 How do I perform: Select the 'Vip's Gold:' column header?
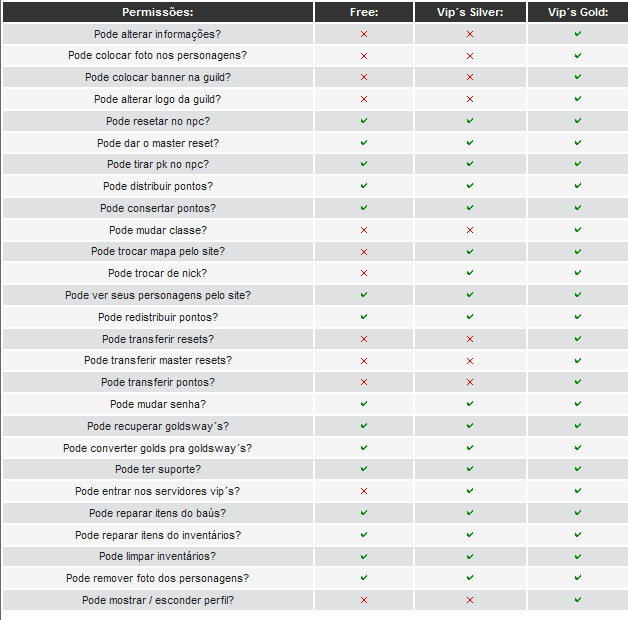tap(578, 12)
